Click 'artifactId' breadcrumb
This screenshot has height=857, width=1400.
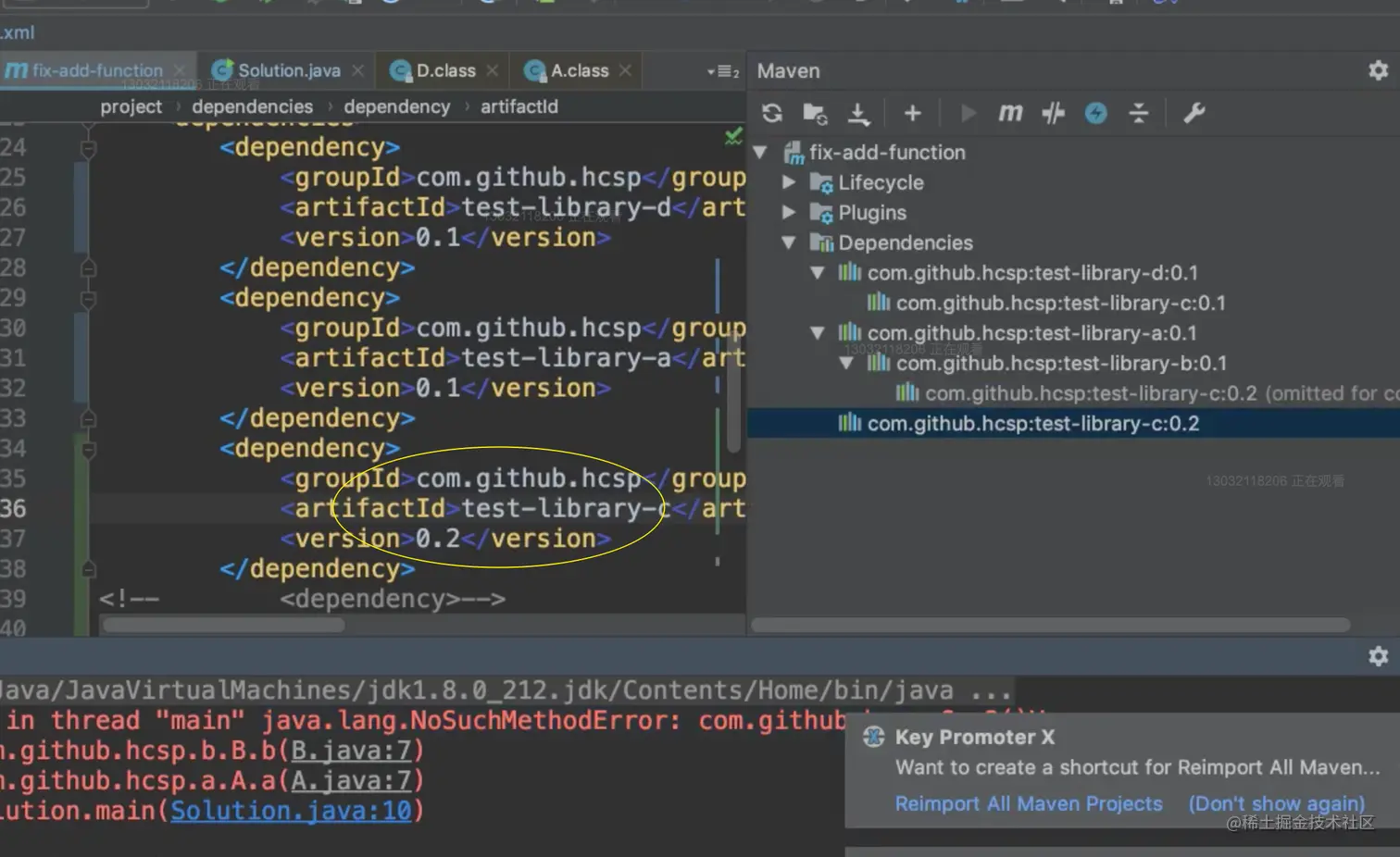coord(519,106)
